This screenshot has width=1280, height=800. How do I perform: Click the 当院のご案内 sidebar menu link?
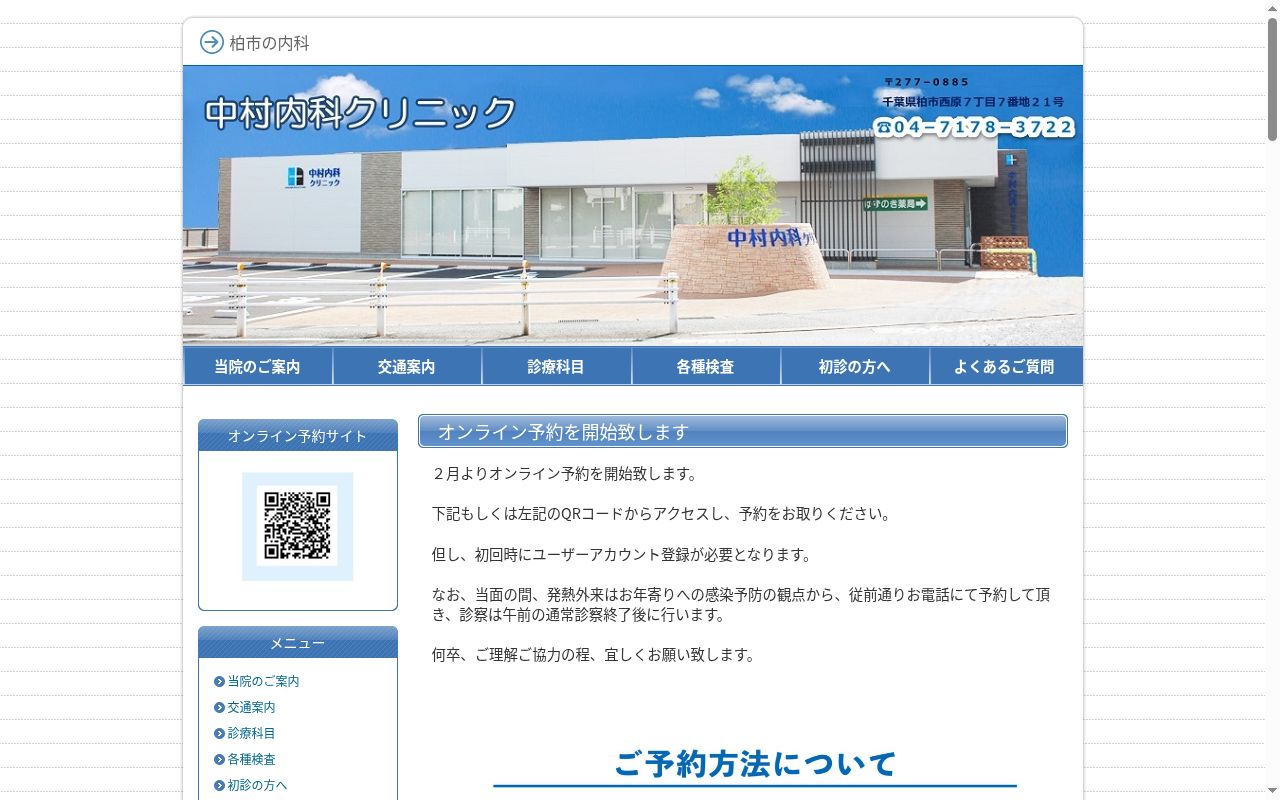(x=264, y=681)
